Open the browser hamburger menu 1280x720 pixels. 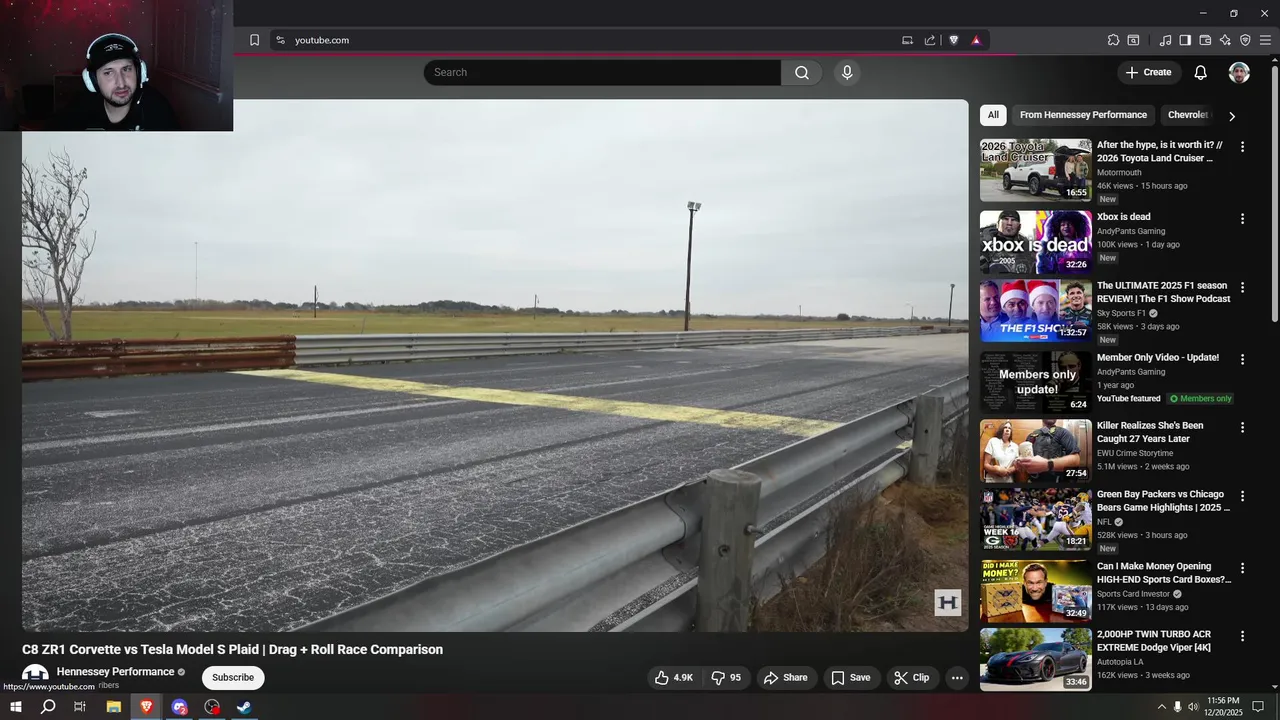coord(1265,40)
